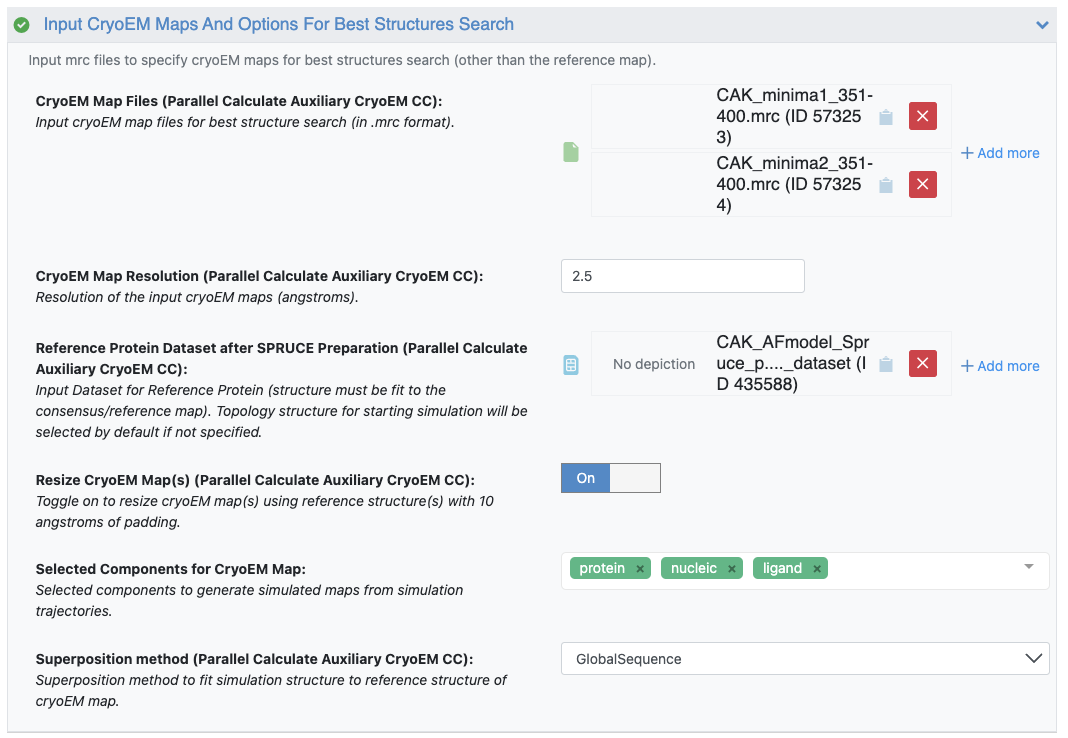Click Add more for reference protein dataset

(1000, 366)
